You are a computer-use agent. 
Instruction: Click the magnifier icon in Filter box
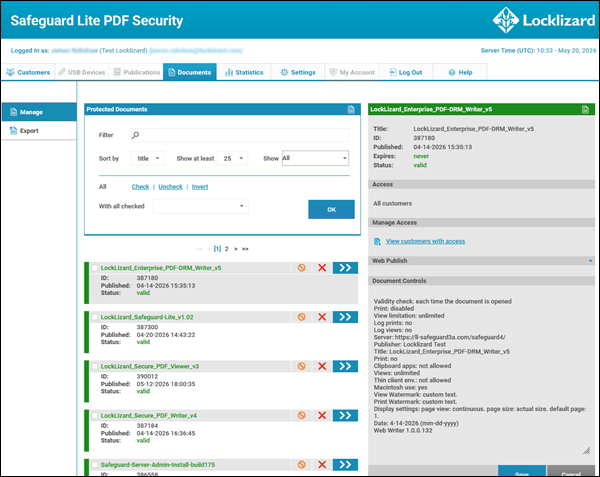click(135, 135)
